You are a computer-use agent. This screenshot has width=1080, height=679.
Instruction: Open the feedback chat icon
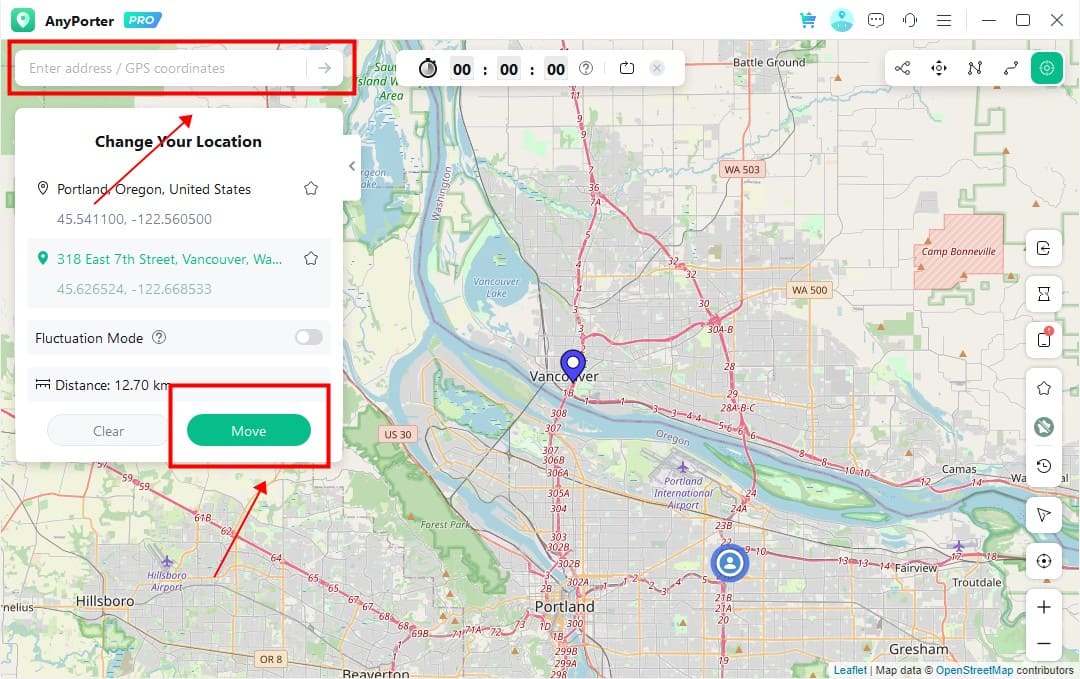point(875,20)
